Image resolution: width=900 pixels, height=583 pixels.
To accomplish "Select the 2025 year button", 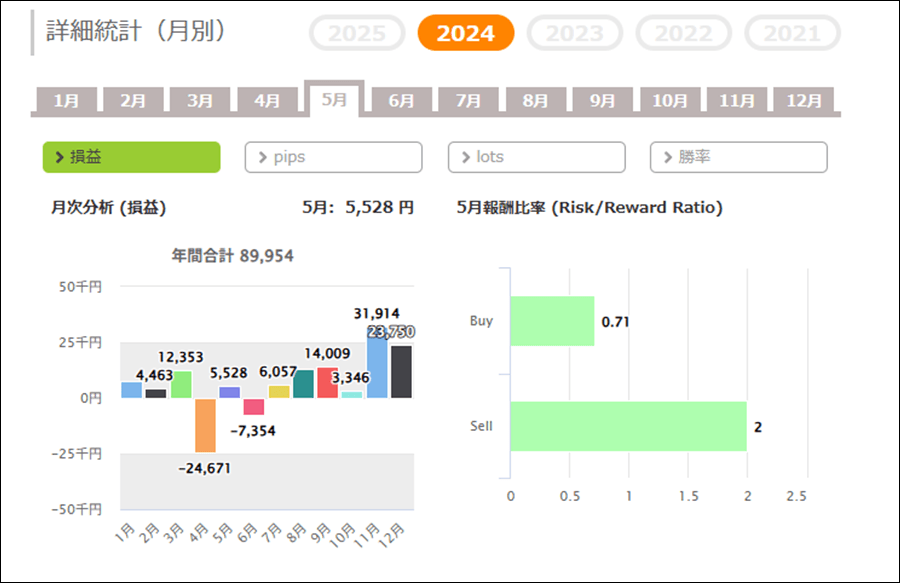I will tap(357, 33).
